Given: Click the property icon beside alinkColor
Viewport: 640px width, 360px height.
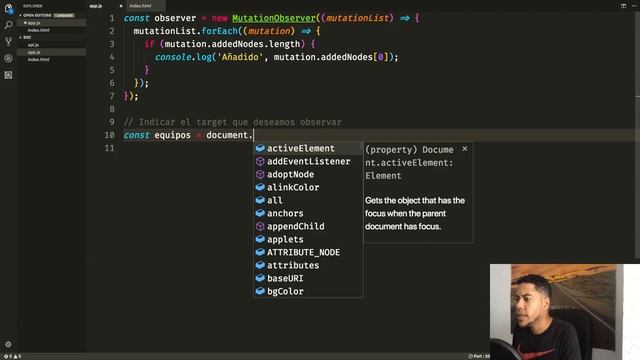Looking at the screenshot, I should click(x=260, y=187).
